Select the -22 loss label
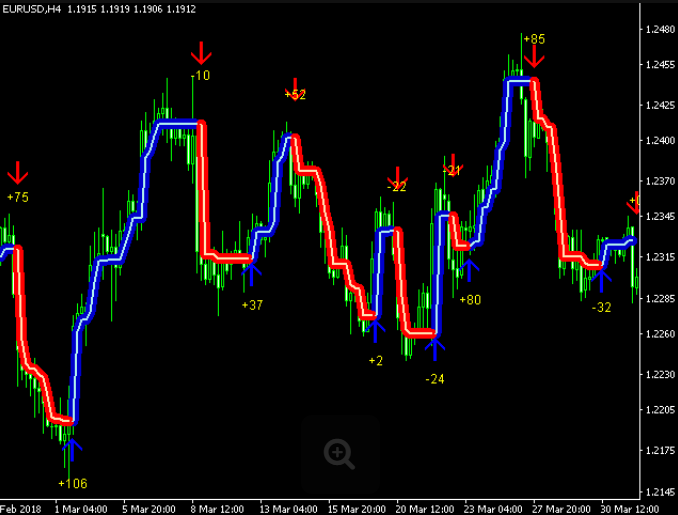 coord(397,187)
